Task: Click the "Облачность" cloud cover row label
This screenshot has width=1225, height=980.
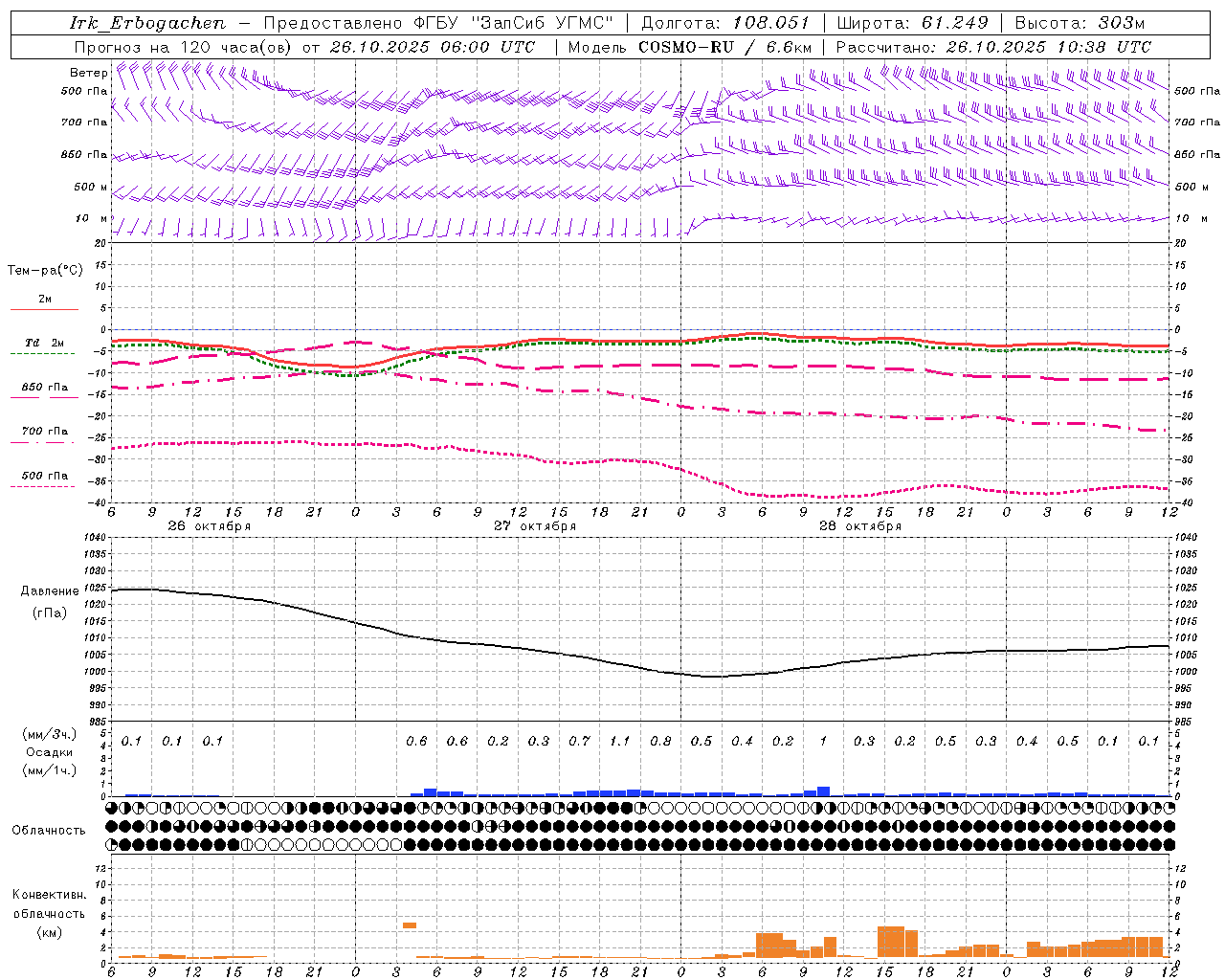Action: point(49,831)
